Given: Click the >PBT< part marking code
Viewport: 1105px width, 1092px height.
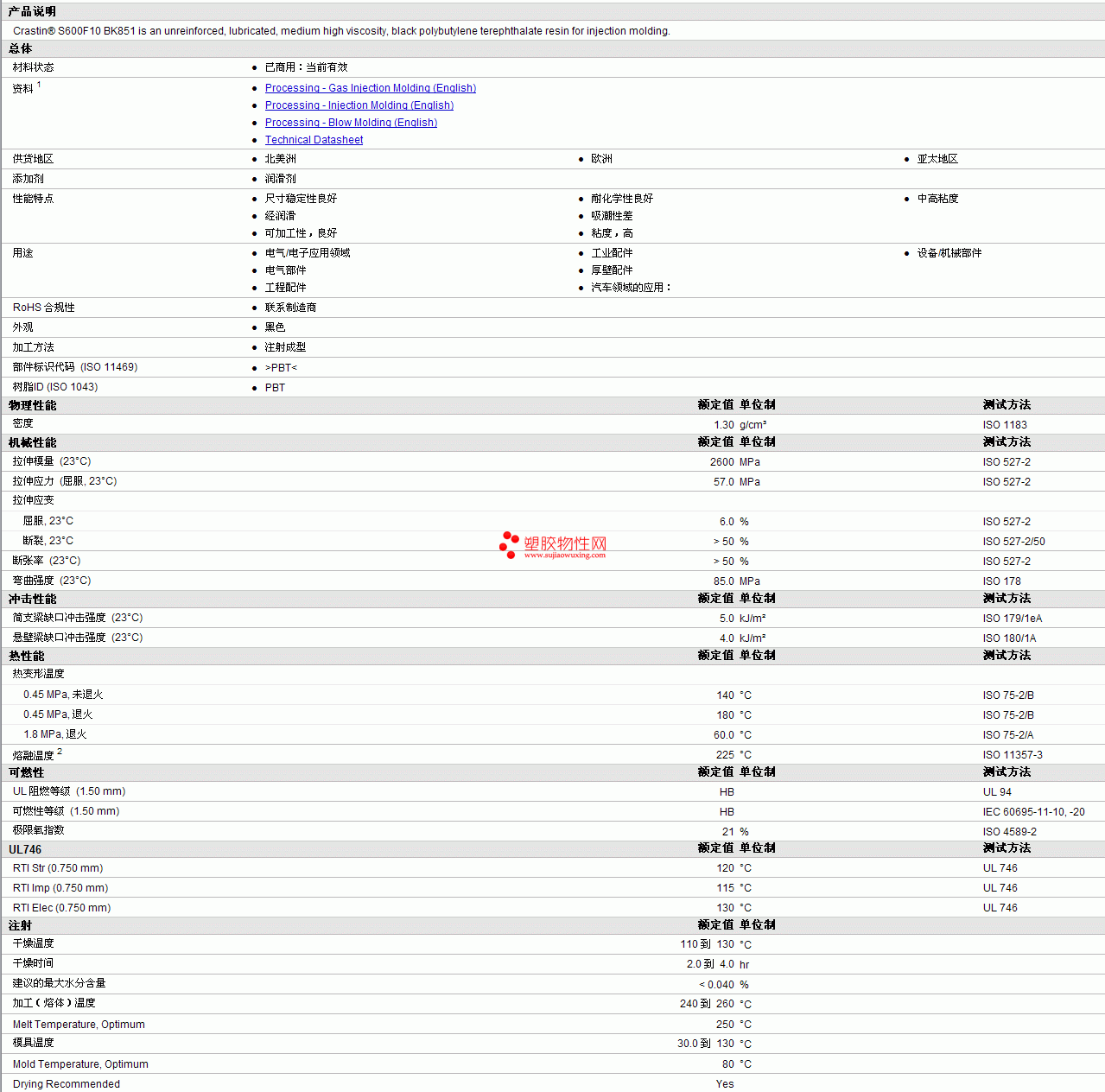Looking at the screenshot, I should coord(281,368).
